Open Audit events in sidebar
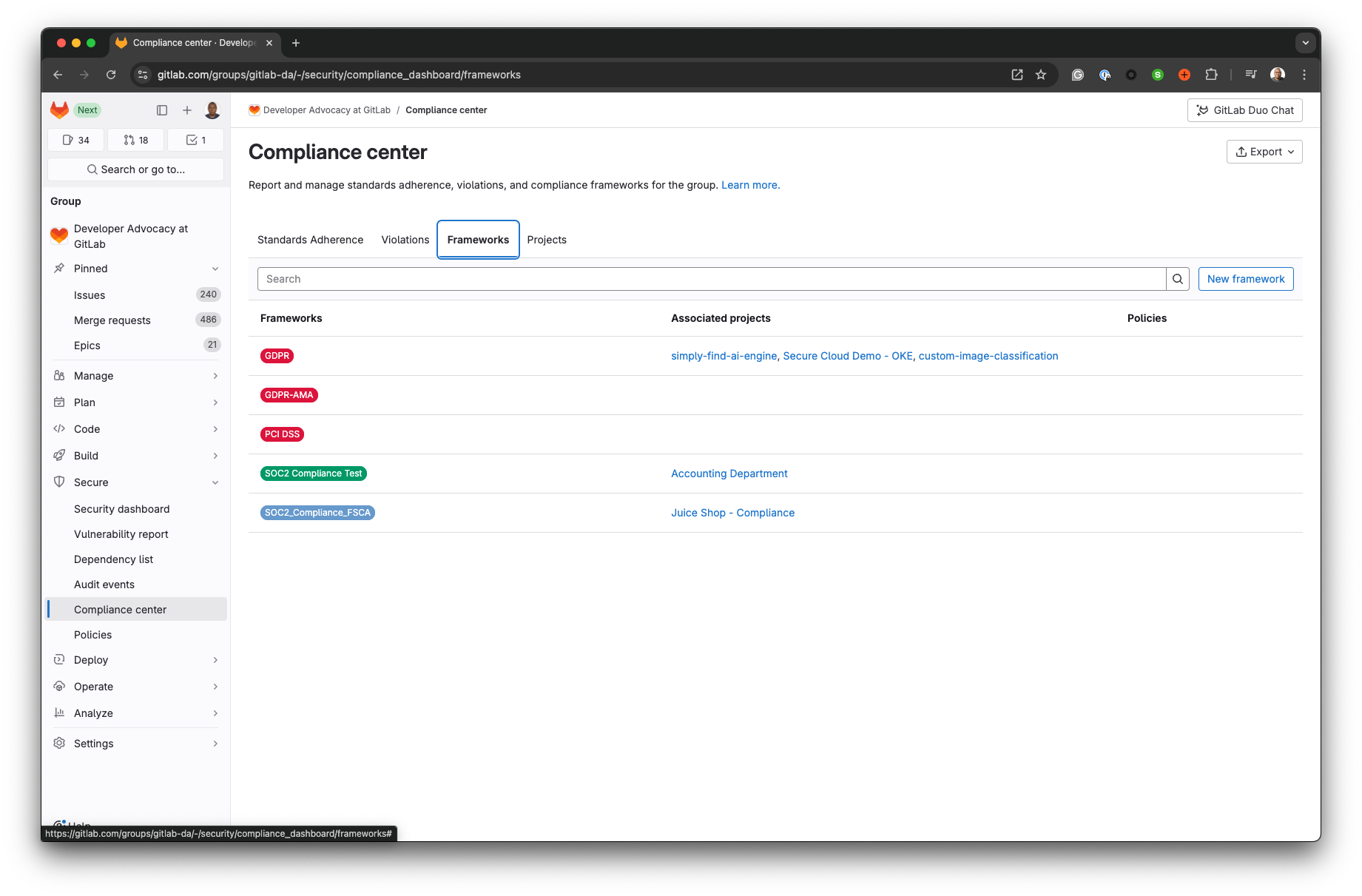 (136, 585)
